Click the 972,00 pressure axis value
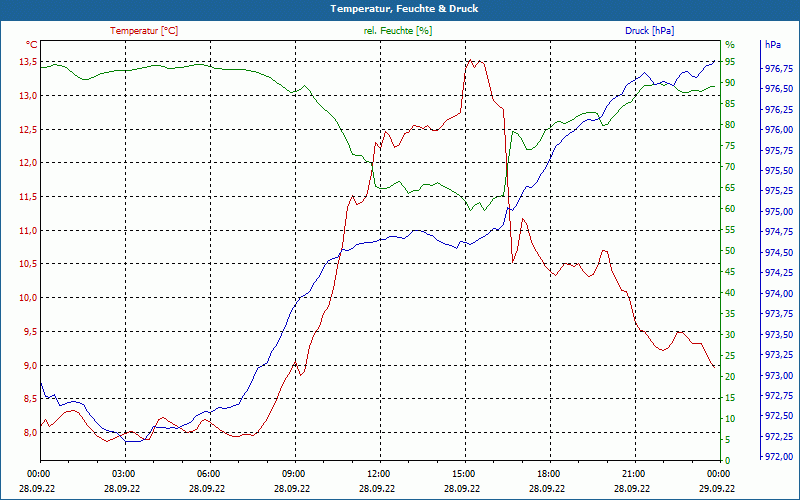800x500 pixels. [x=780, y=457]
